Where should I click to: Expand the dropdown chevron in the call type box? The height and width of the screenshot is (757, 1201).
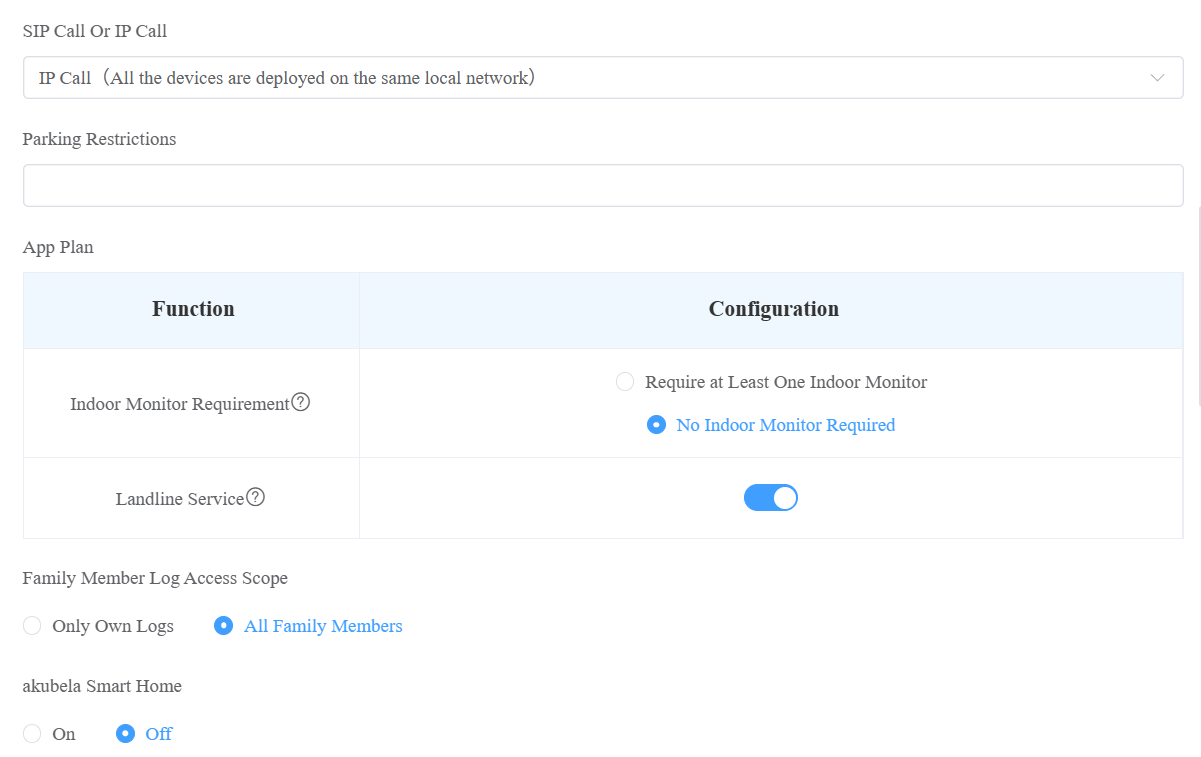[x=1158, y=78]
